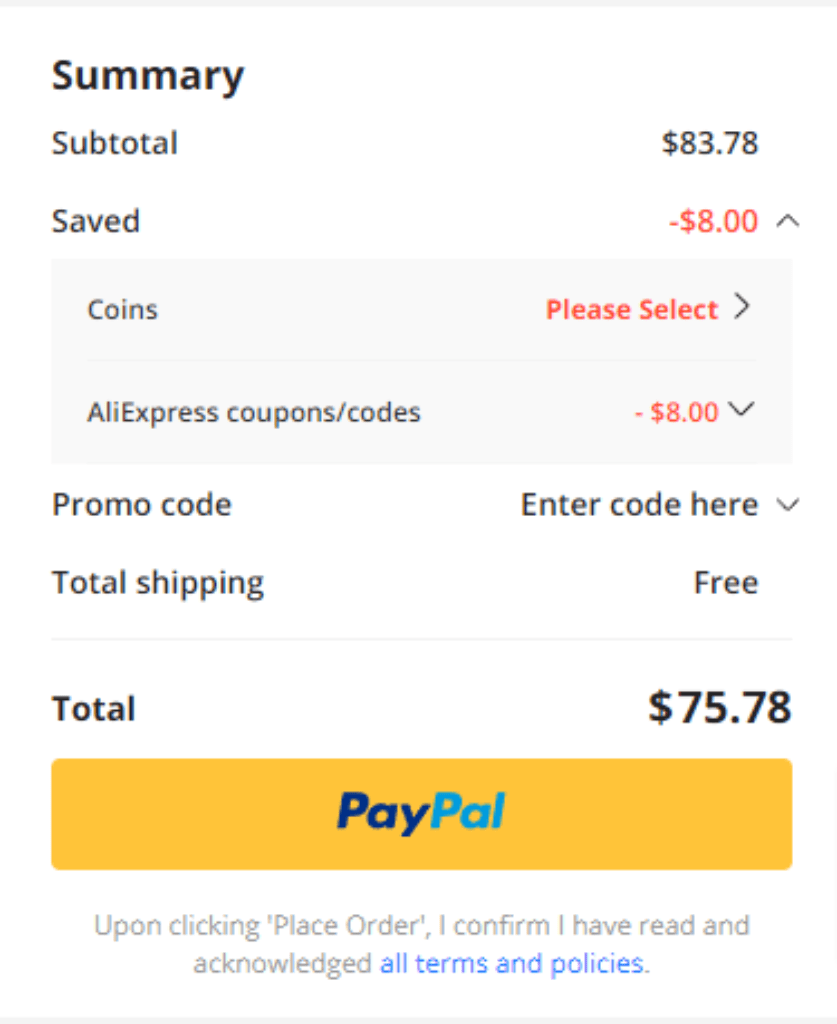837x1024 pixels.
Task: Open the promo code dropdown arrow
Action: click(788, 505)
